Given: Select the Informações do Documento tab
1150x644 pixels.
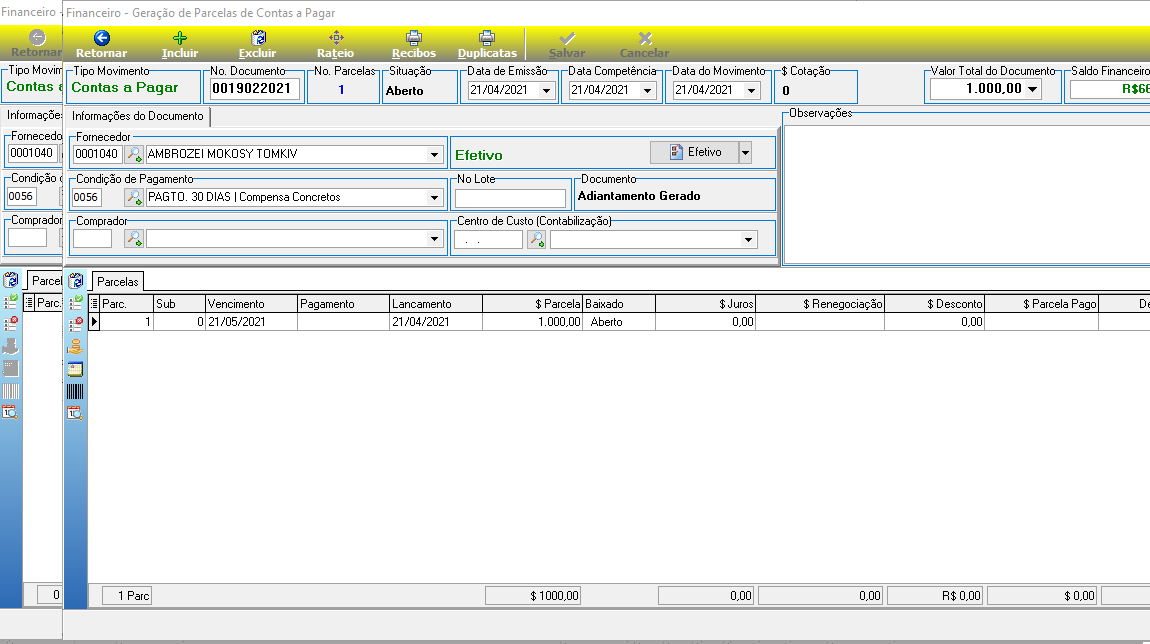Looking at the screenshot, I should tap(138, 116).
